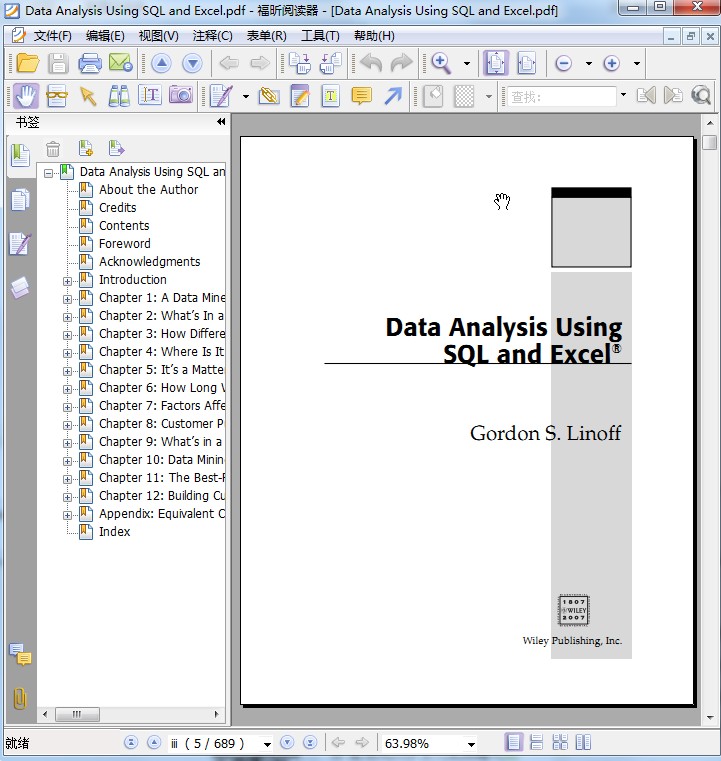Click the Email envelope icon
This screenshot has height=761, width=721.
(121, 63)
